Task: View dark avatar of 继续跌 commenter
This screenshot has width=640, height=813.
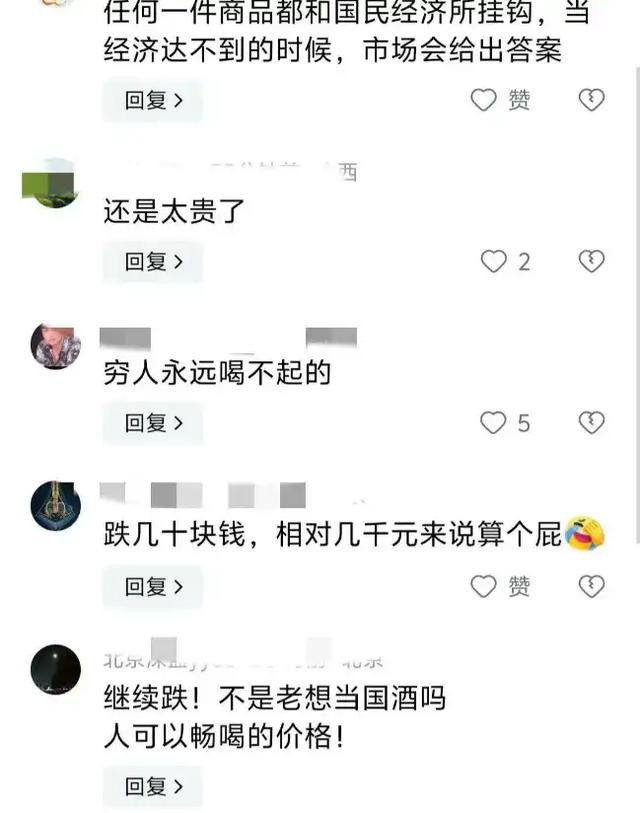Action: [55, 669]
